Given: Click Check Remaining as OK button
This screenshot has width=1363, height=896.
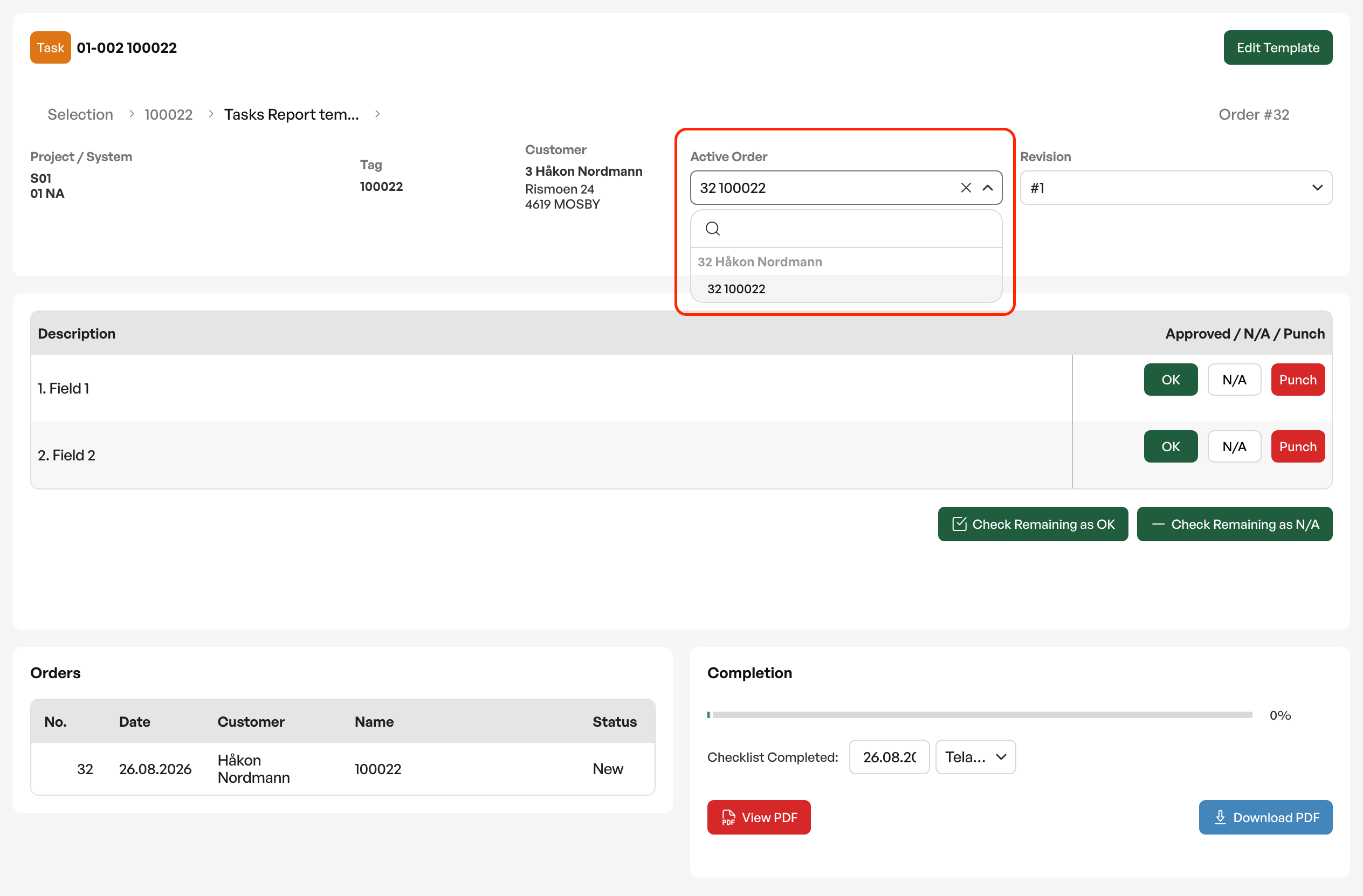Looking at the screenshot, I should pos(1032,524).
